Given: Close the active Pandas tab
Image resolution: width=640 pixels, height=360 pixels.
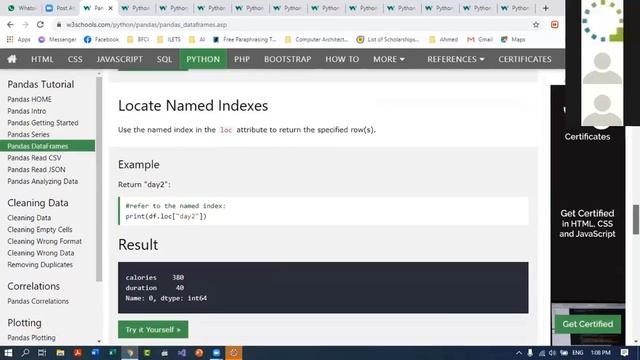Looking at the screenshot, I should pos(110,8).
